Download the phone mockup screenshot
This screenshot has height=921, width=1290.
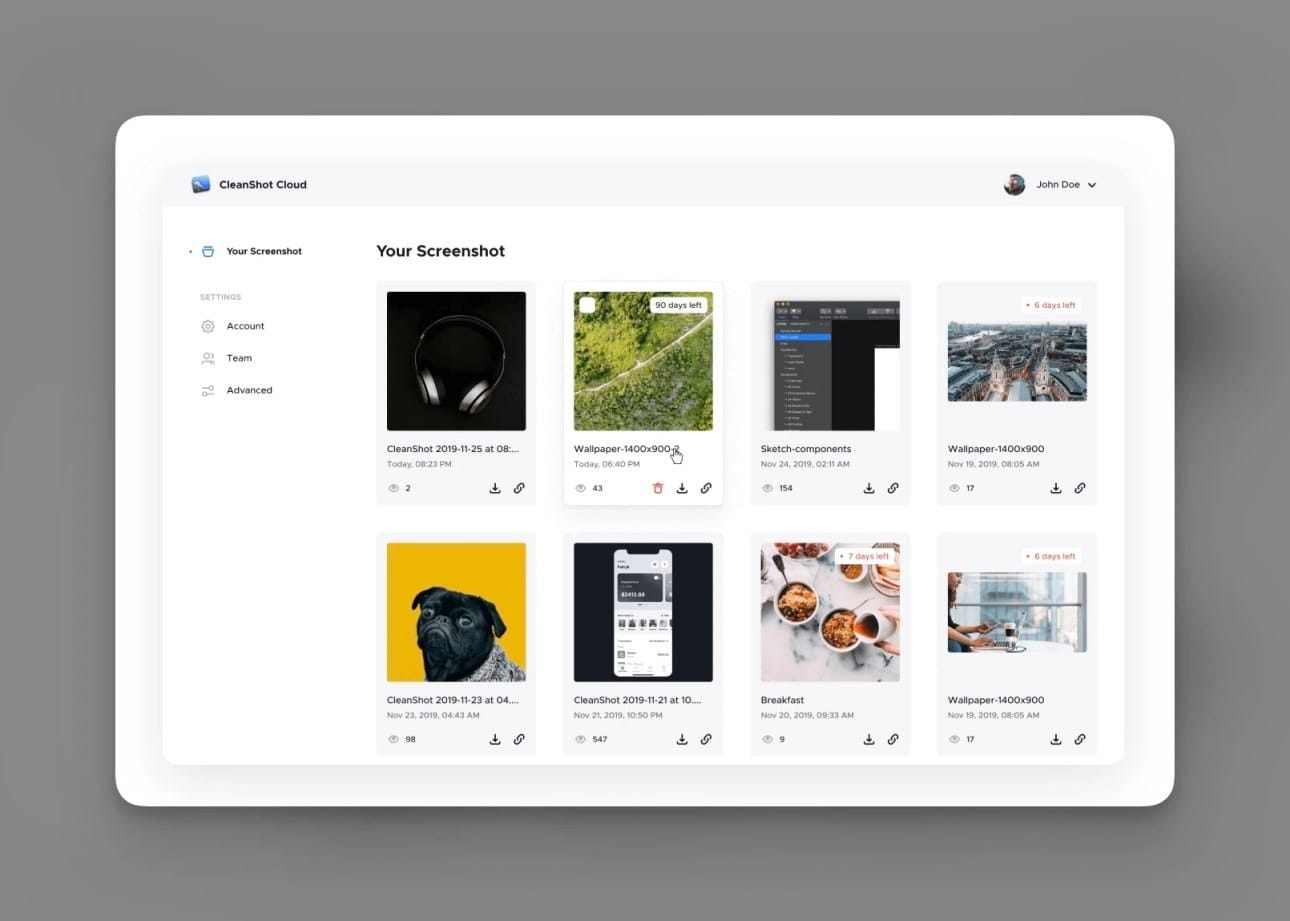tap(682, 739)
